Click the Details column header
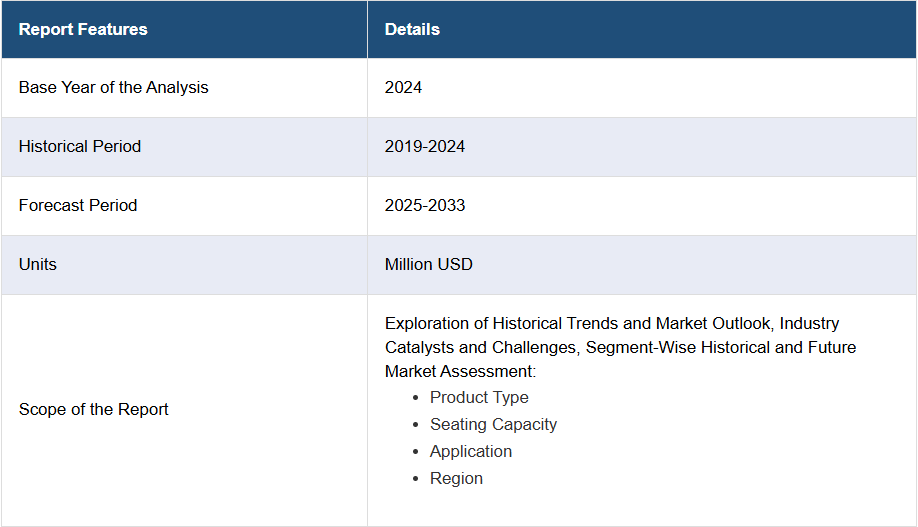 (x=412, y=29)
